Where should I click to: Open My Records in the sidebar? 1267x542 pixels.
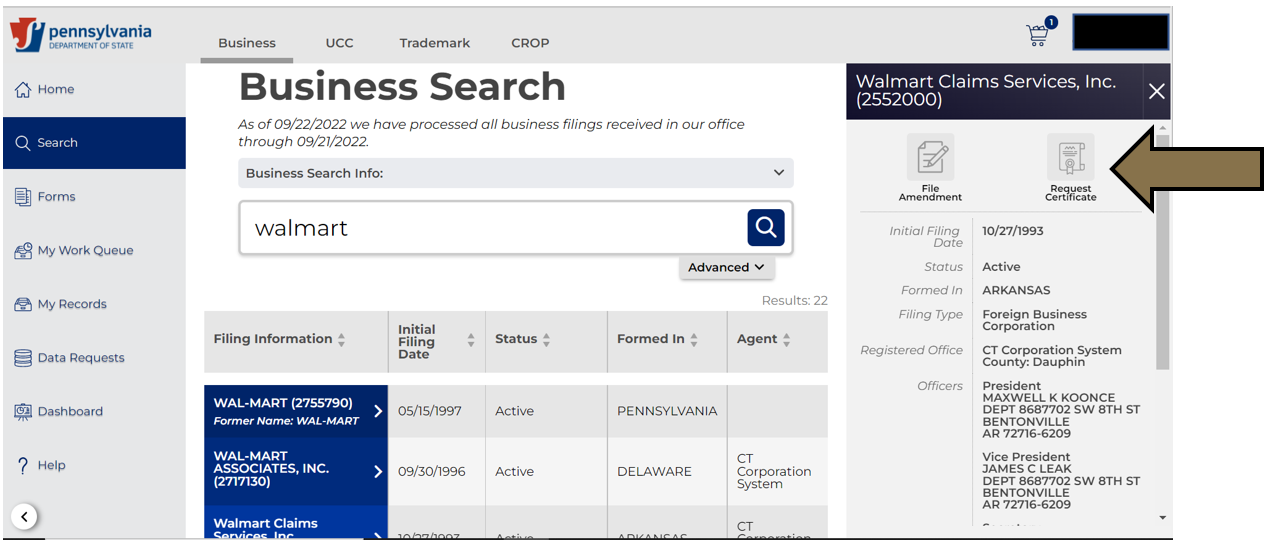pos(93,304)
